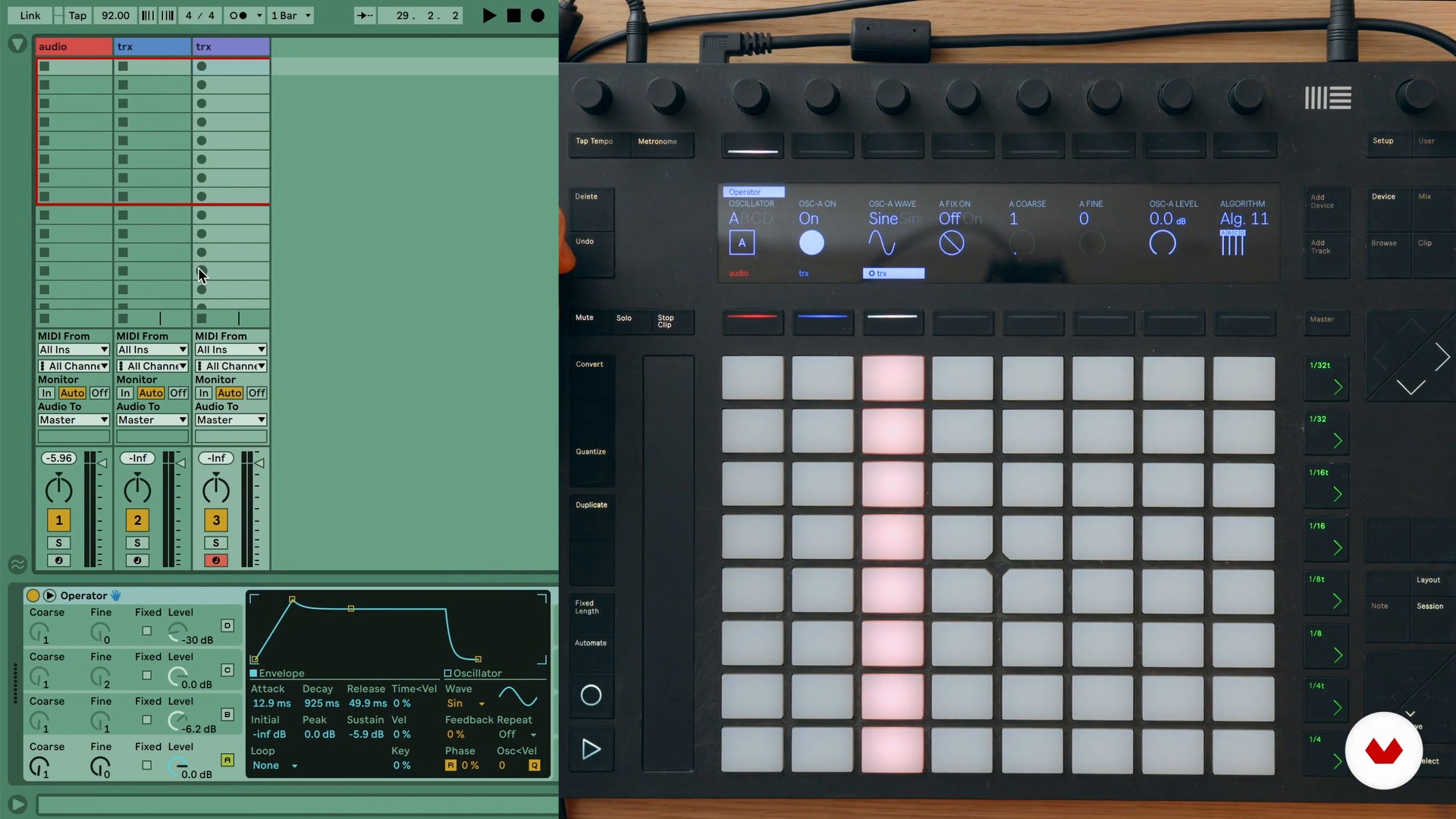
Task: Enable Fixed checkbox for oscillator A
Action: coord(147,765)
